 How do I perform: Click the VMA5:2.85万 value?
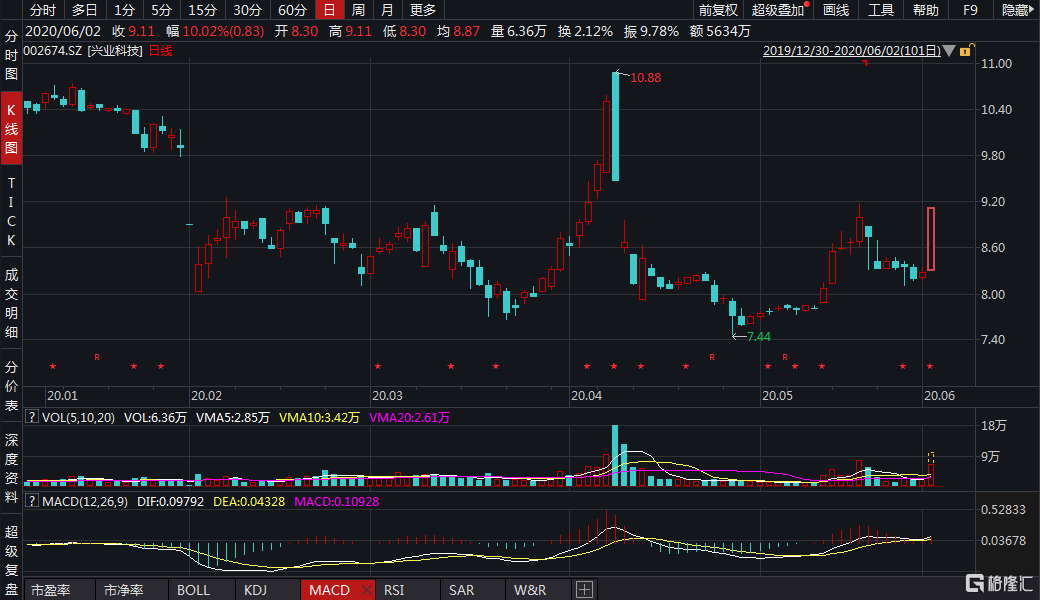tap(233, 417)
